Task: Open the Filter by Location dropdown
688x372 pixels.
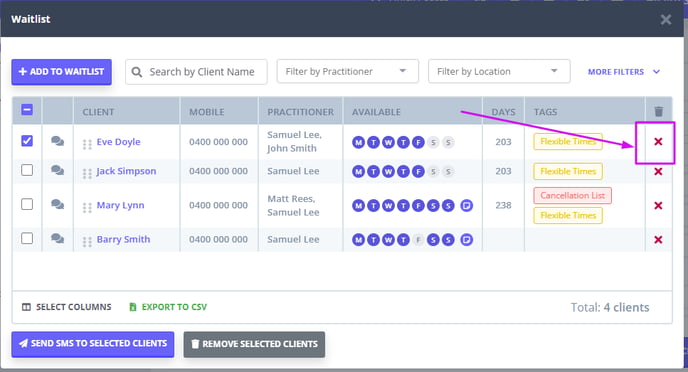Action: click(499, 71)
